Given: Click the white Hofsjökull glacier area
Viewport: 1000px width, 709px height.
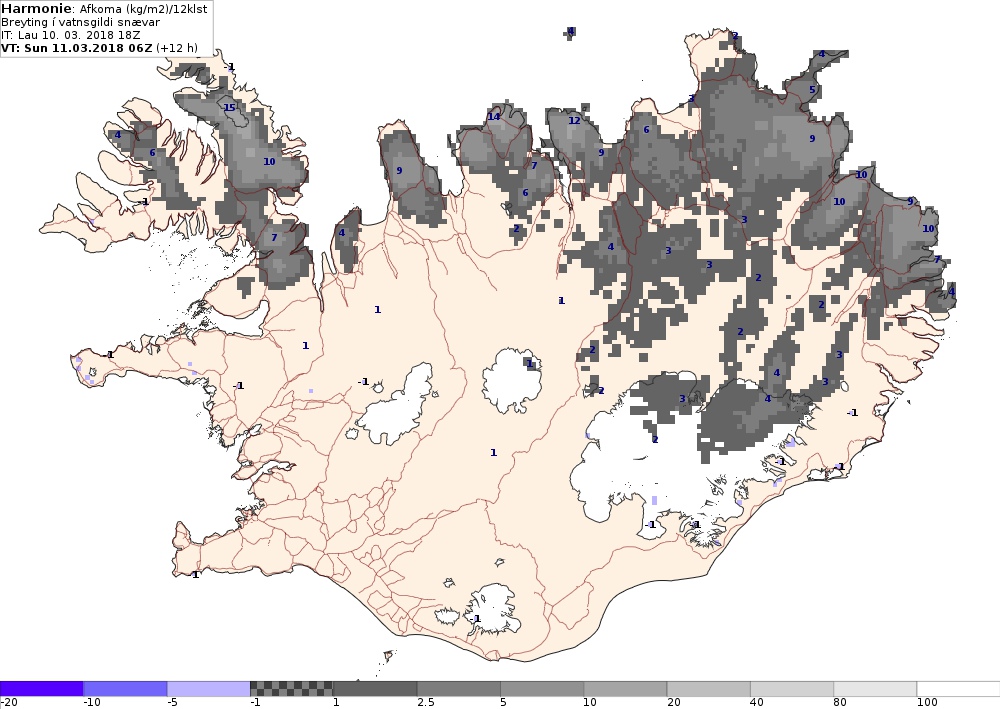Looking at the screenshot, I should (510, 383).
